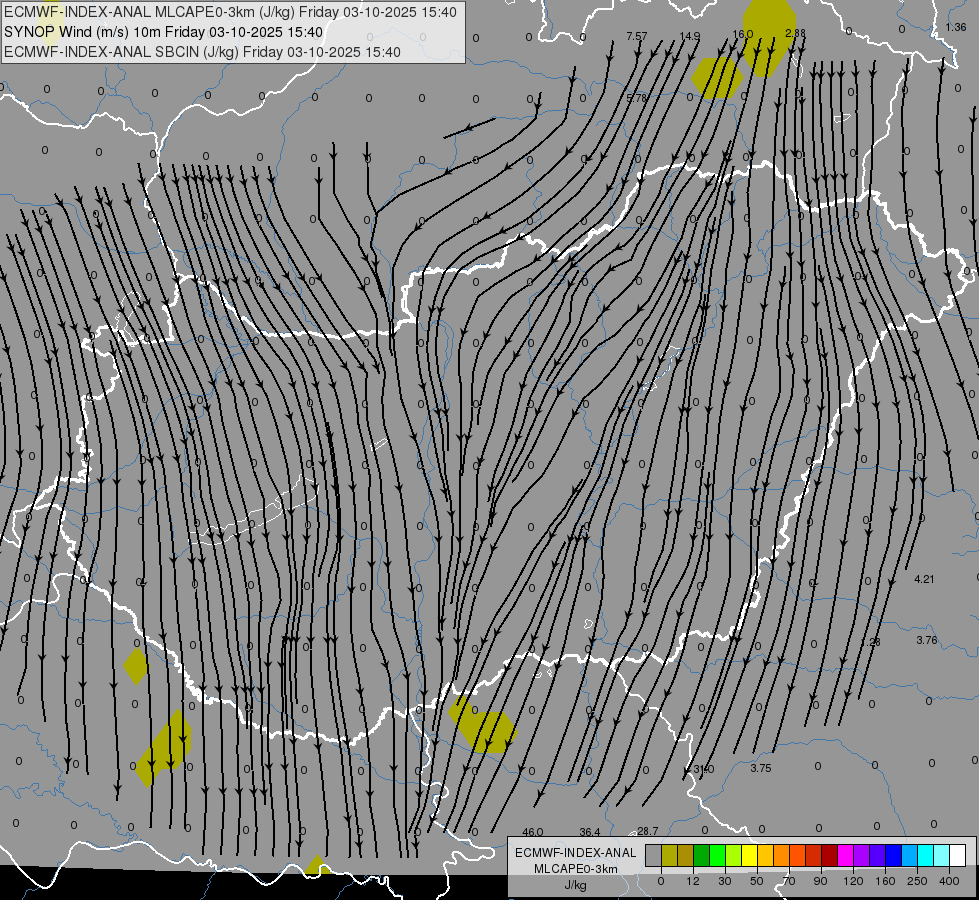Click the dark red legend swatch near 90

(829, 855)
